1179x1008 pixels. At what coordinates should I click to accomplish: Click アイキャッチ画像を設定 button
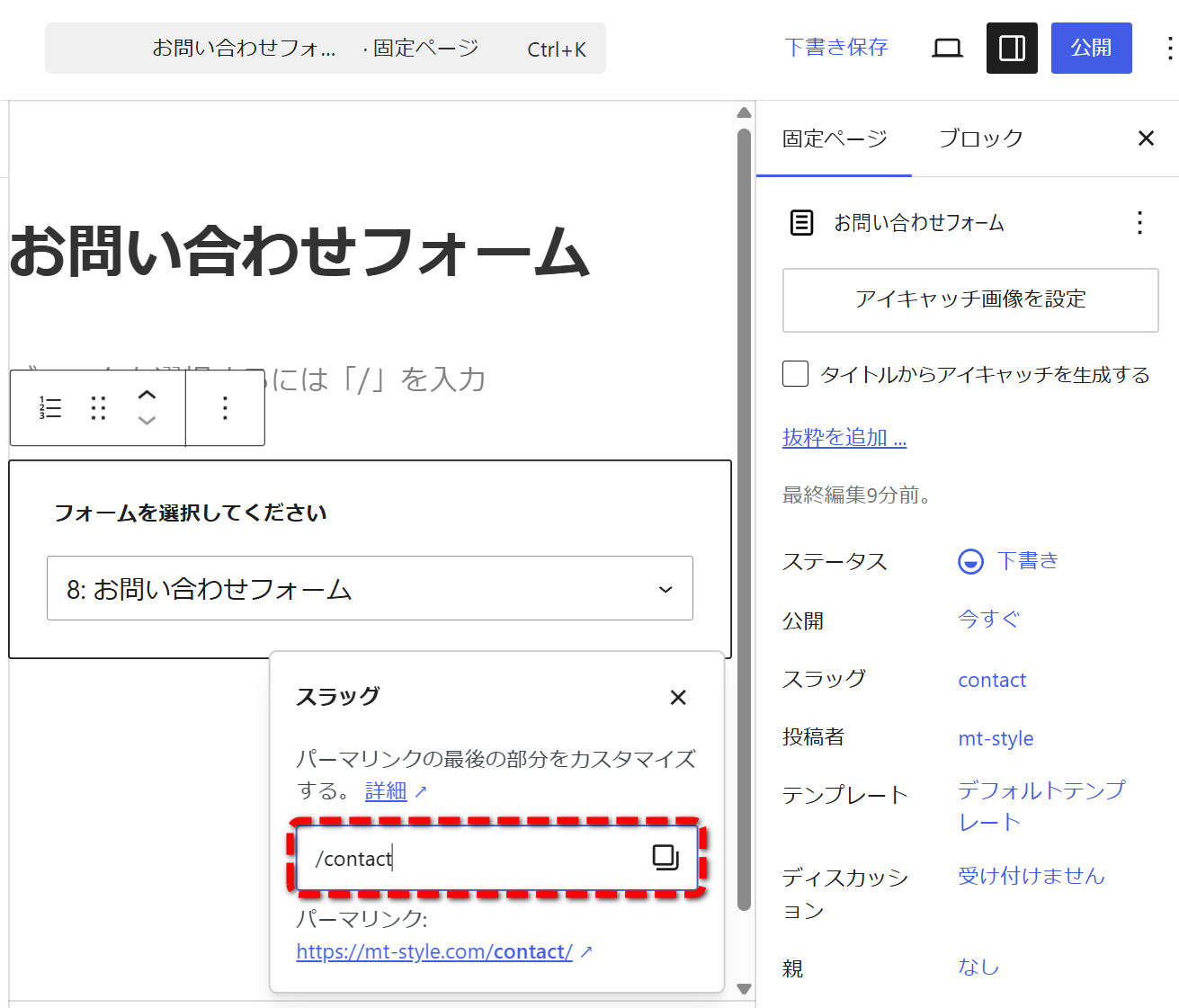970,299
